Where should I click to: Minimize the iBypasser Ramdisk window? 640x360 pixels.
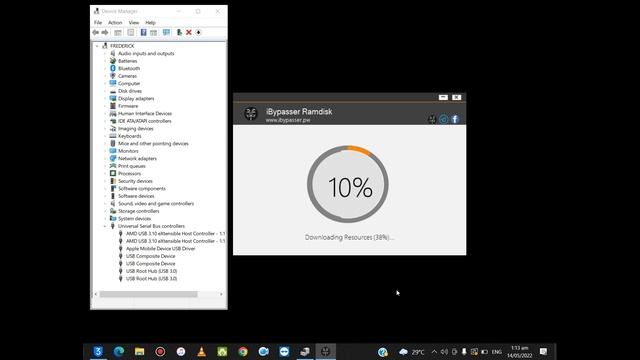tap(443, 98)
